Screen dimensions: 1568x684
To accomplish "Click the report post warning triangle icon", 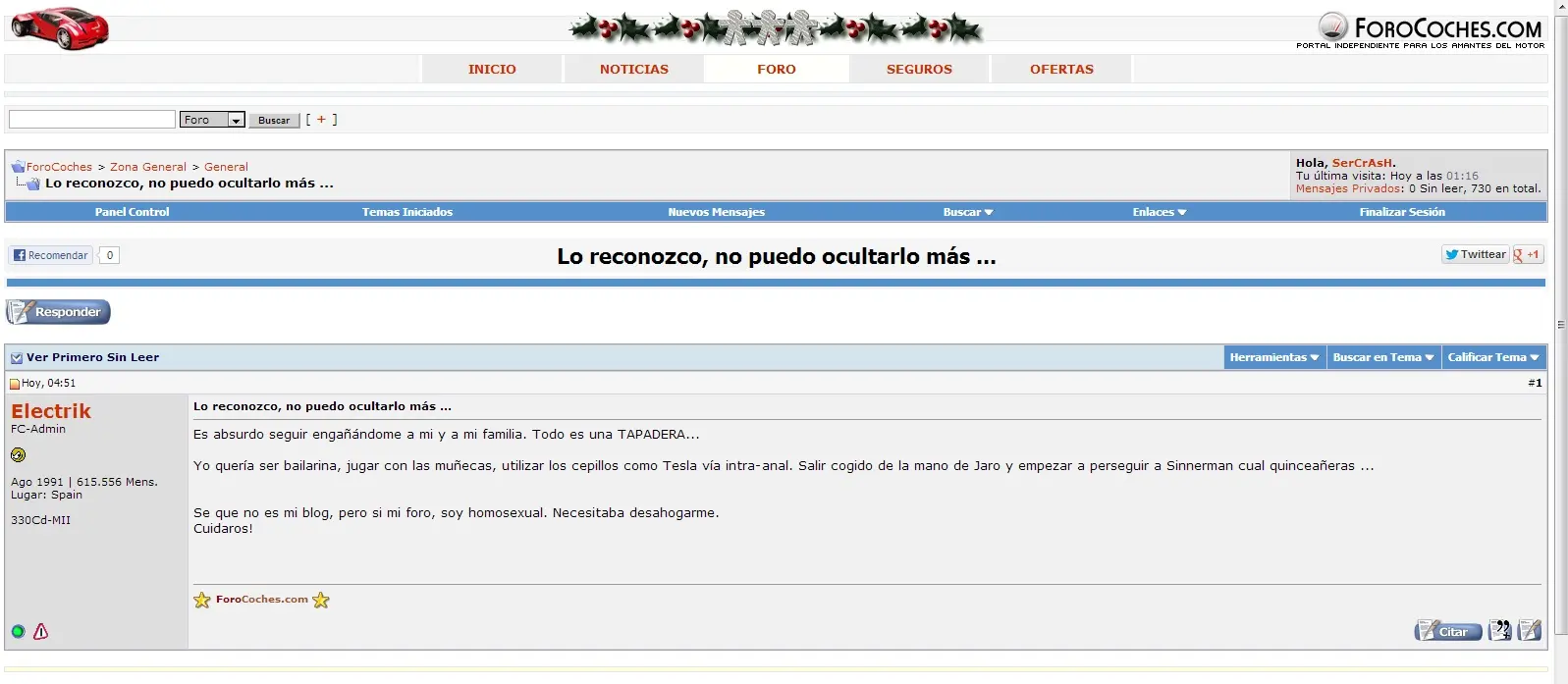I will [x=40, y=631].
